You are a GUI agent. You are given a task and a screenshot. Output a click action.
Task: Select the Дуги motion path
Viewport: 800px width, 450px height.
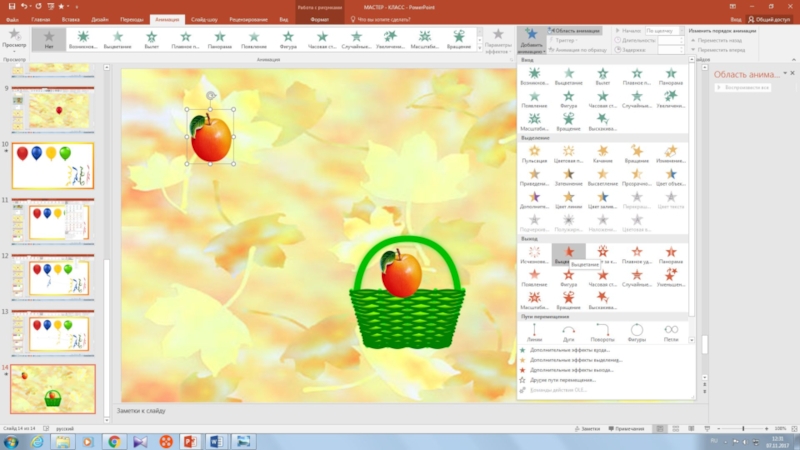568,332
